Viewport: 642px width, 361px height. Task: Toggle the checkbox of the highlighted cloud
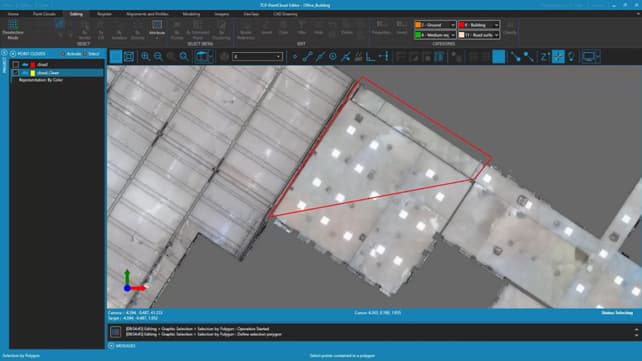16,73
